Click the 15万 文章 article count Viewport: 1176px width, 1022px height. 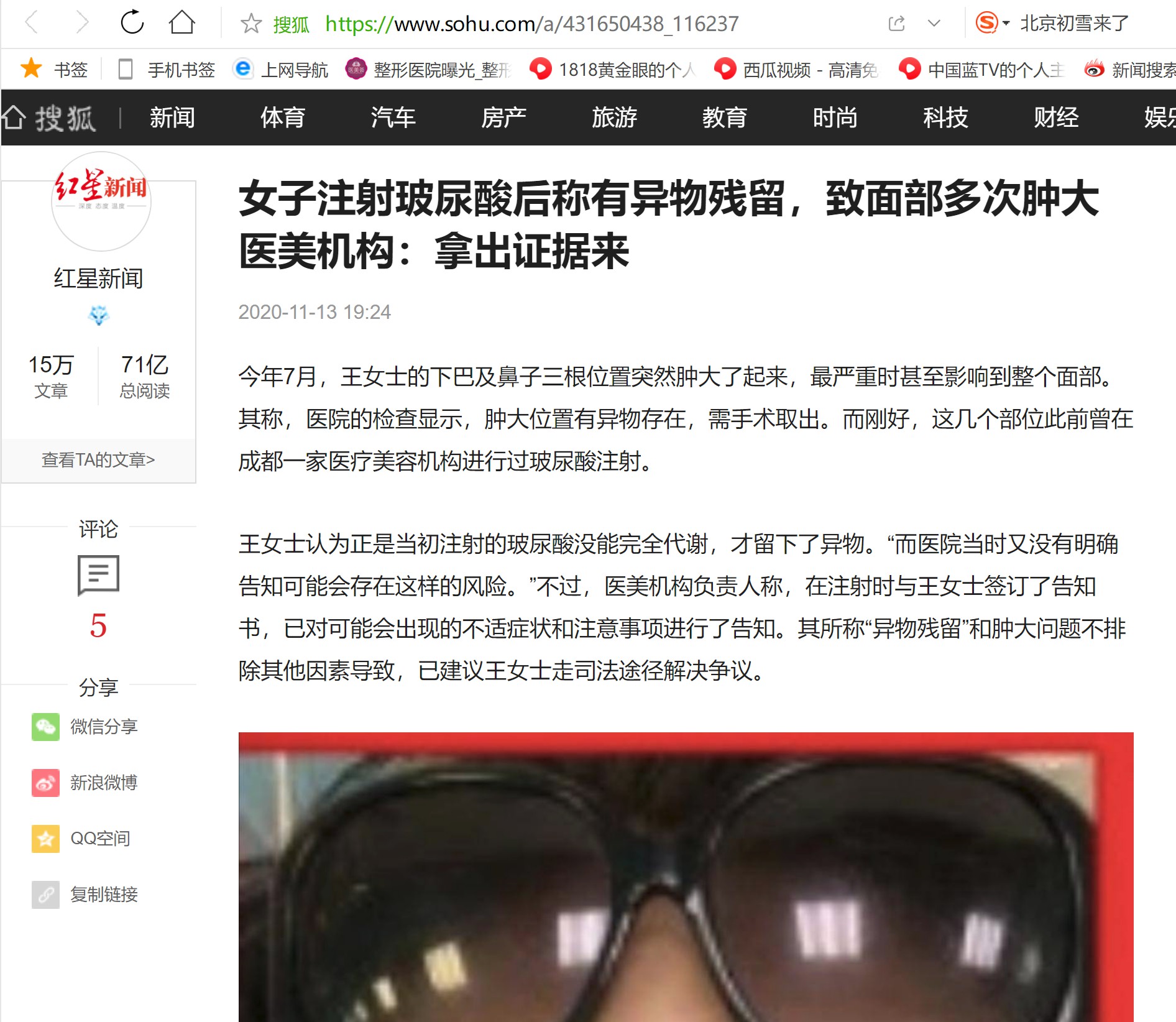pos(51,376)
